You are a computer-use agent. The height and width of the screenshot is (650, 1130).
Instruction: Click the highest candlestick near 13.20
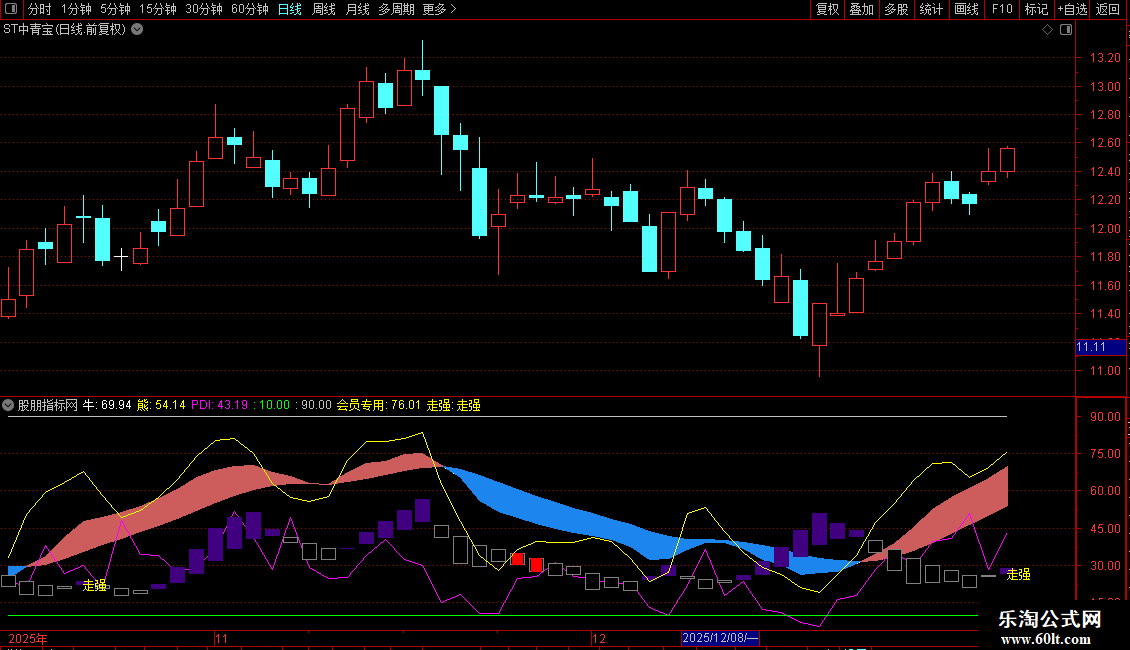click(422, 74)
